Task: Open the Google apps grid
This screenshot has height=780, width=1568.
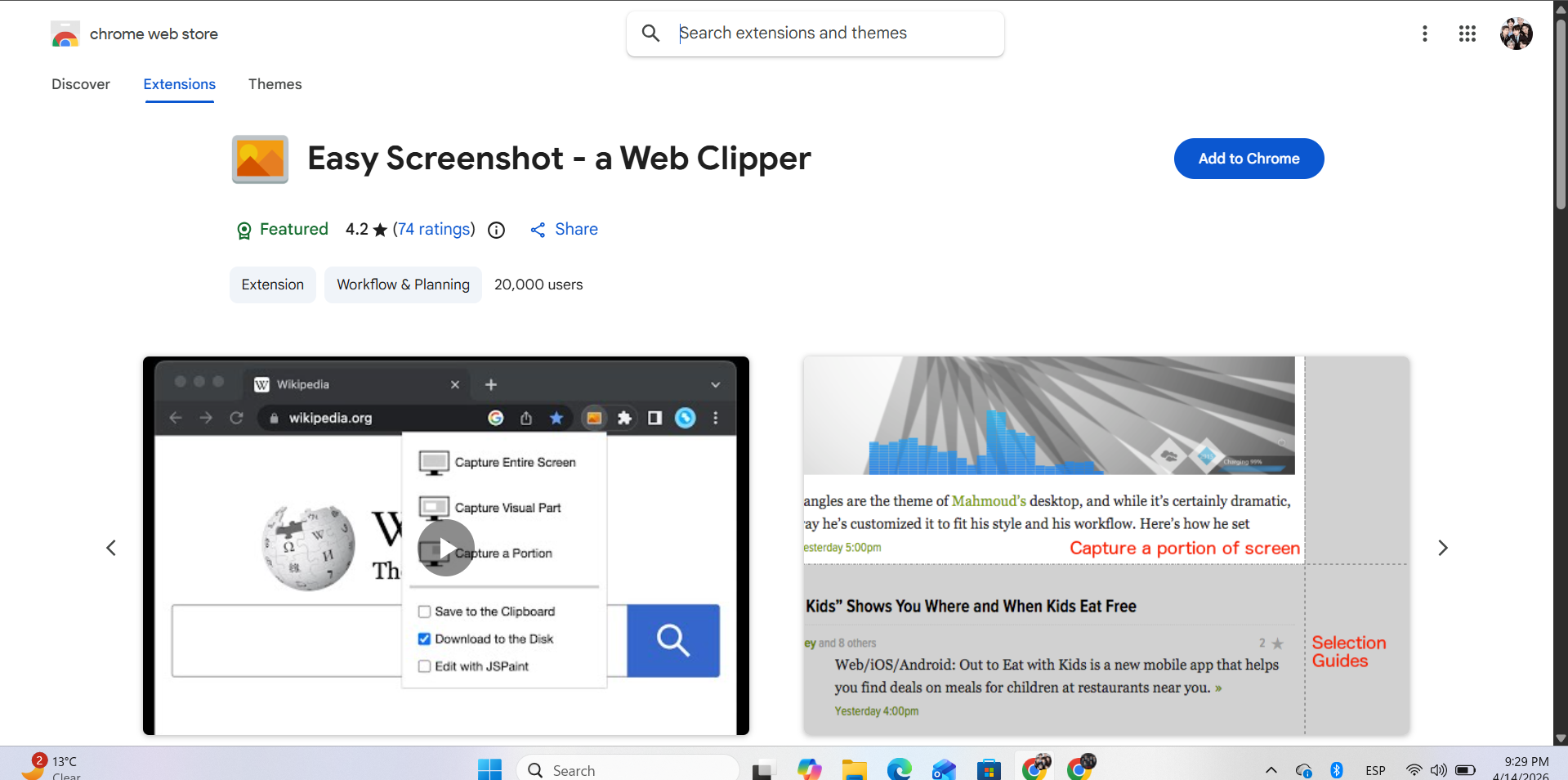Action: pyautogui.click(x=1467, y=34)
